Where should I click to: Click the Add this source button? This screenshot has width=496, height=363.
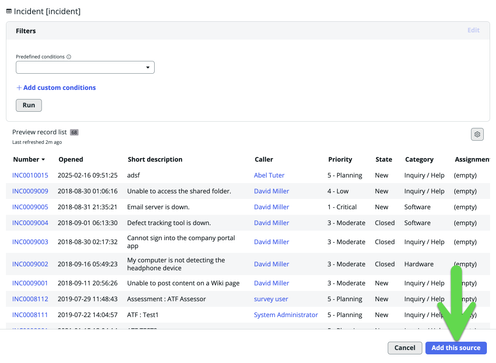pos(456,348)
